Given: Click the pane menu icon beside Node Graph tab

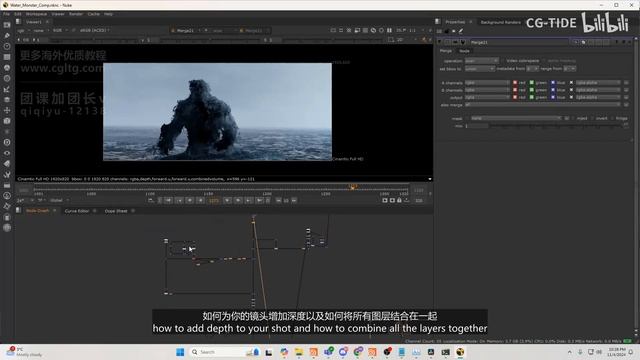Looking at the screenshot, I should [18, 211].
